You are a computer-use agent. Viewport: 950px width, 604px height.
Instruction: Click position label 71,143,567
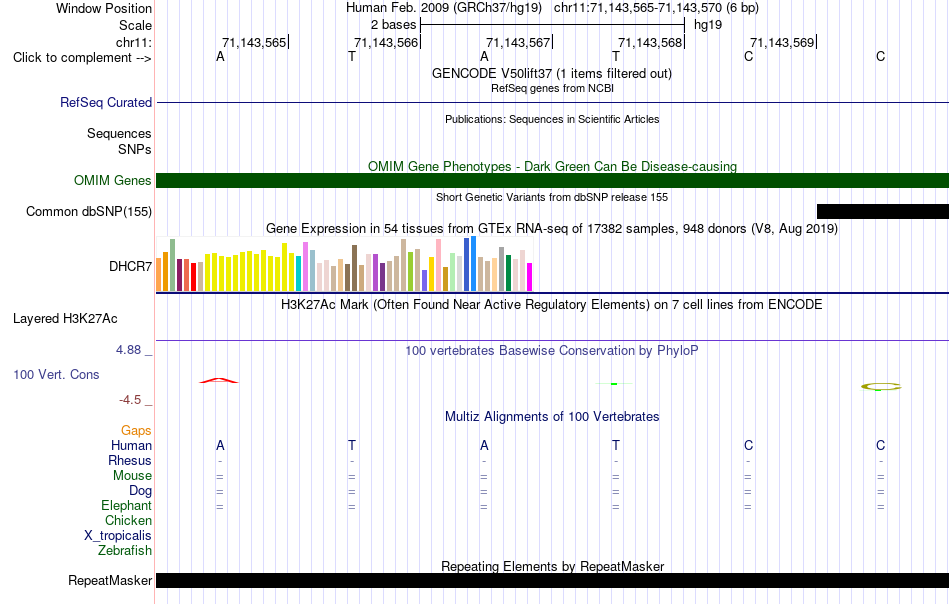(518, 42)
